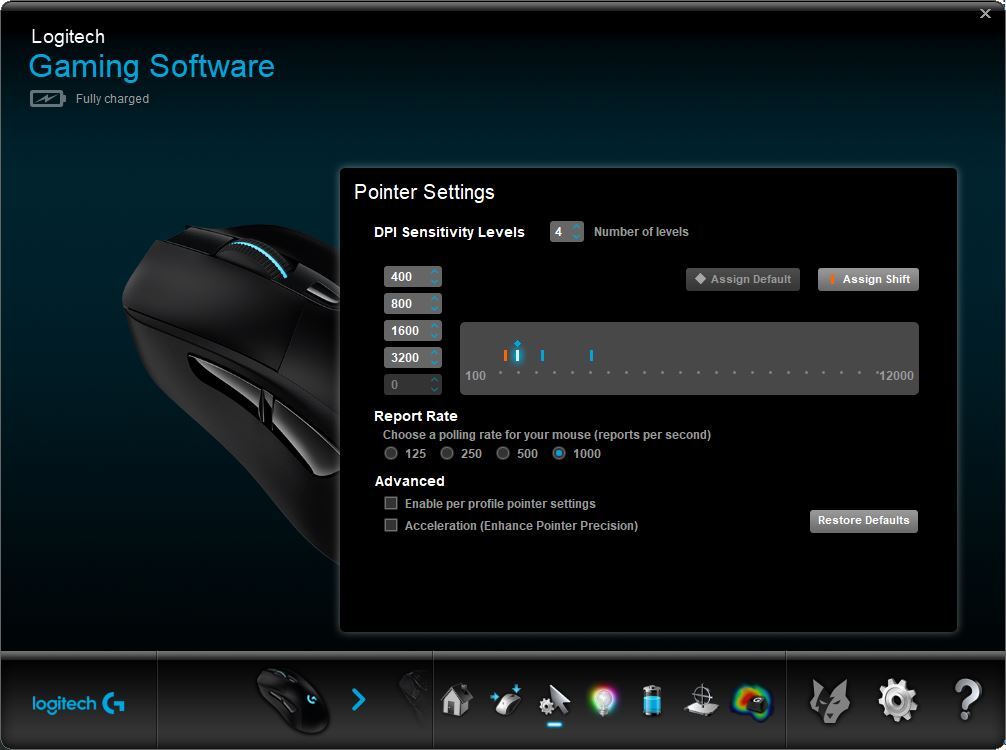This screenshot has height=750, width=1006.
Task: Select the 1000 polling rate radio button
Action: [559, 453]
